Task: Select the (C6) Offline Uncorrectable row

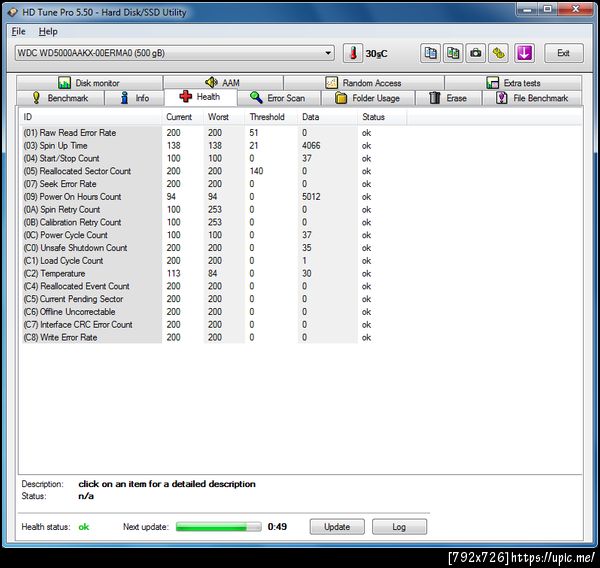Action: click(214, 312)
